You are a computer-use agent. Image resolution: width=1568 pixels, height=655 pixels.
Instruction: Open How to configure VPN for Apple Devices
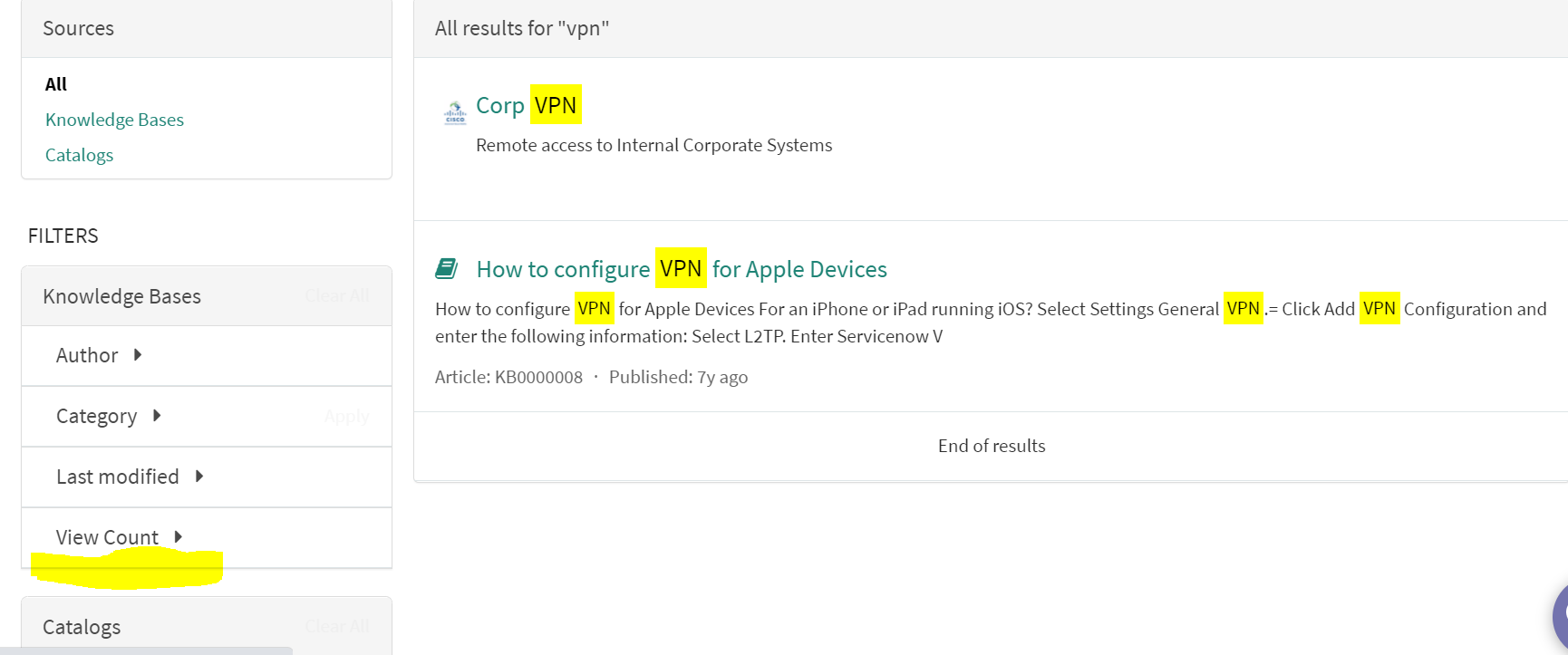pos(682,269)
